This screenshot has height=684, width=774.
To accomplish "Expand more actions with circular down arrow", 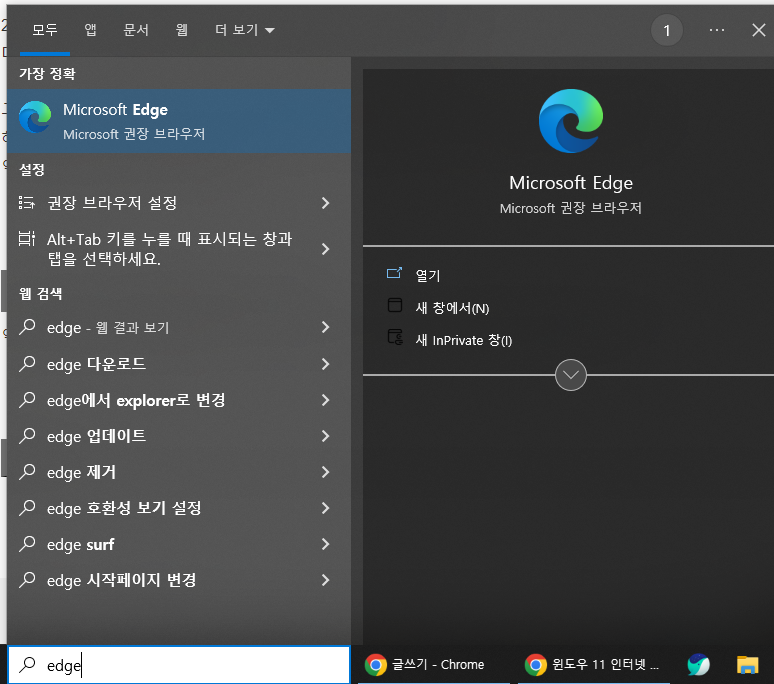I will coord(571,375).
